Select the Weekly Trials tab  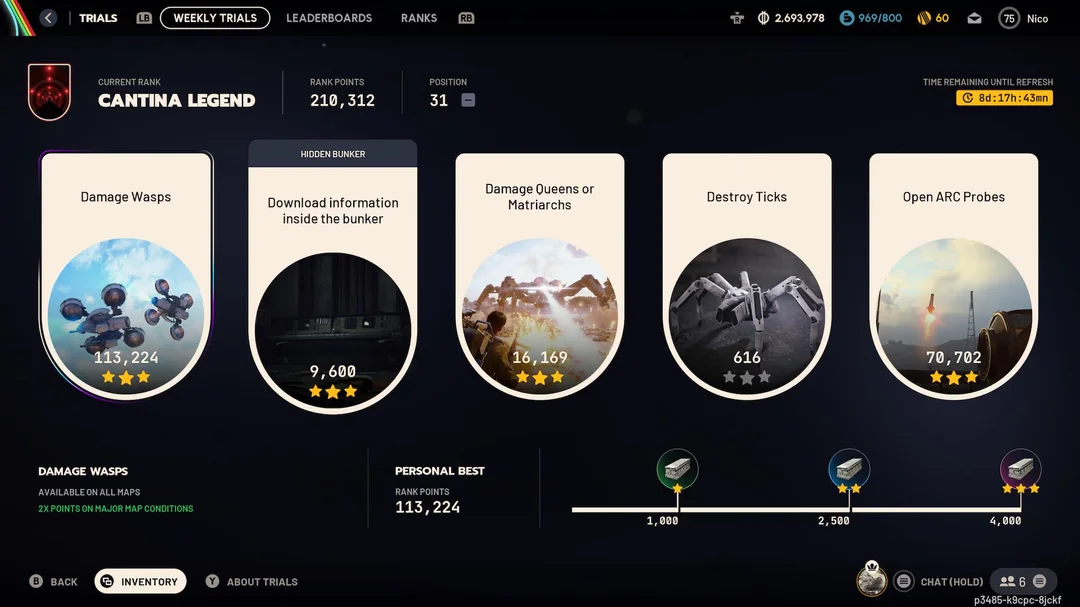[x=215, y=18]
